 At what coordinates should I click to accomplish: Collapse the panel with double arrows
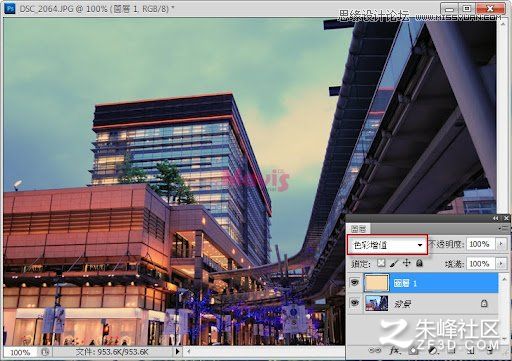click(496, 218)
